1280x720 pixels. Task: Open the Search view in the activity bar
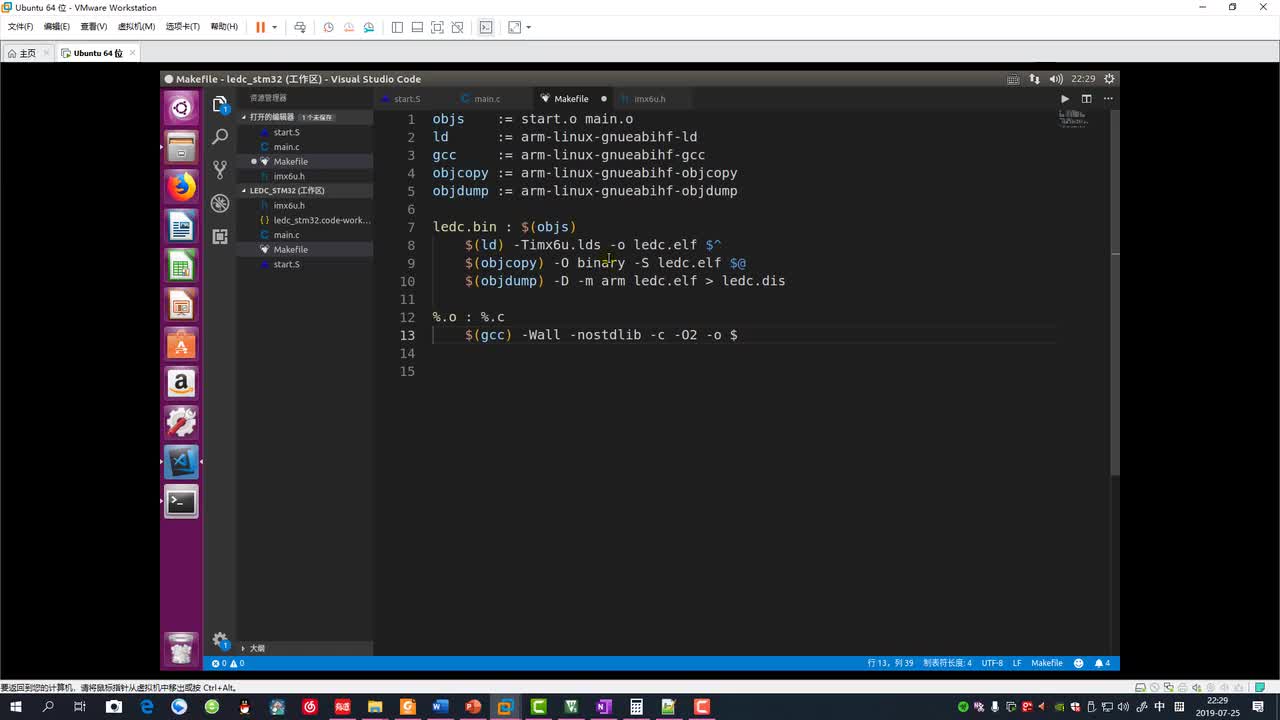point(220,137)
